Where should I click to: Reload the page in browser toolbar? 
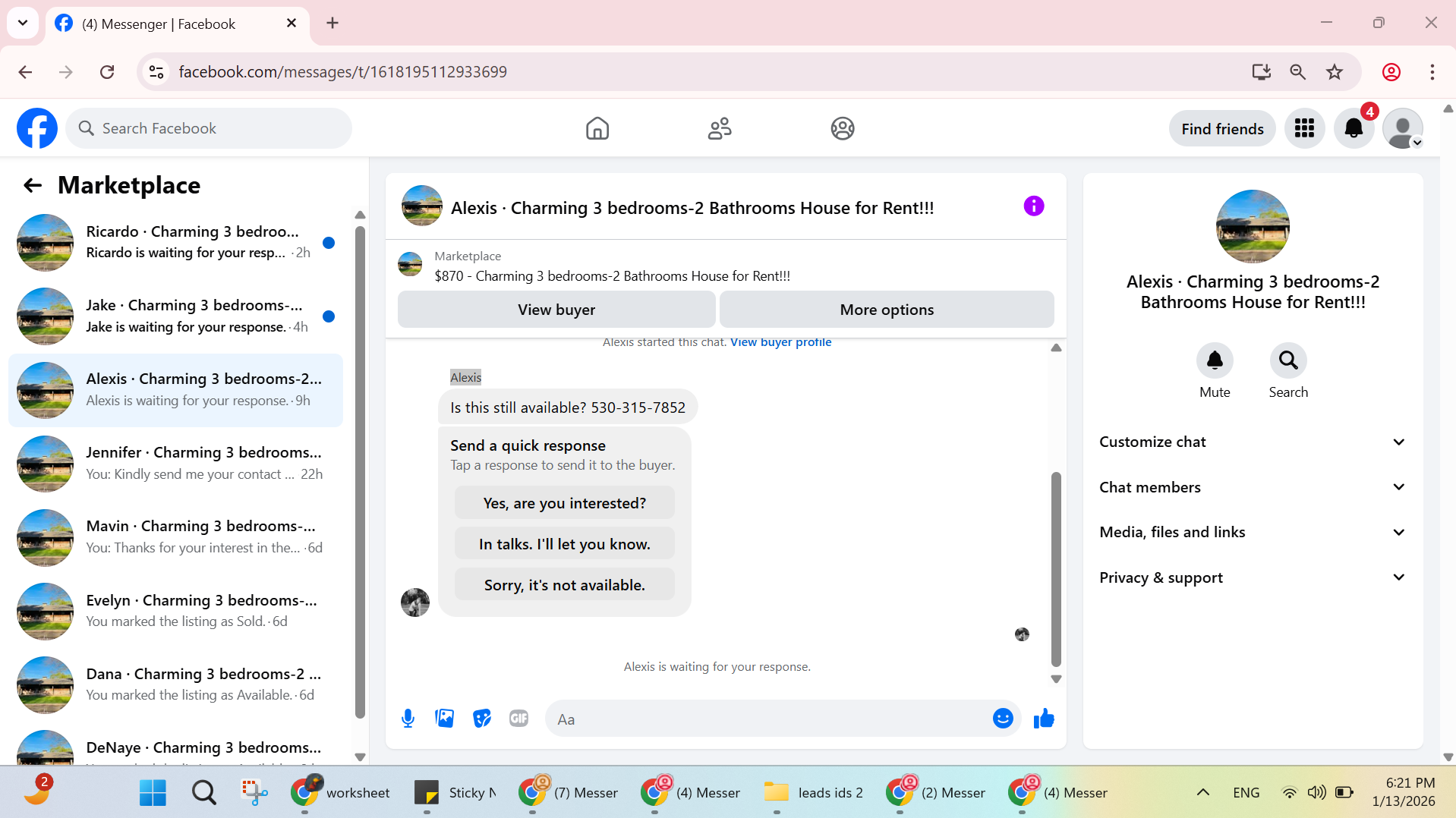point(107,72)
